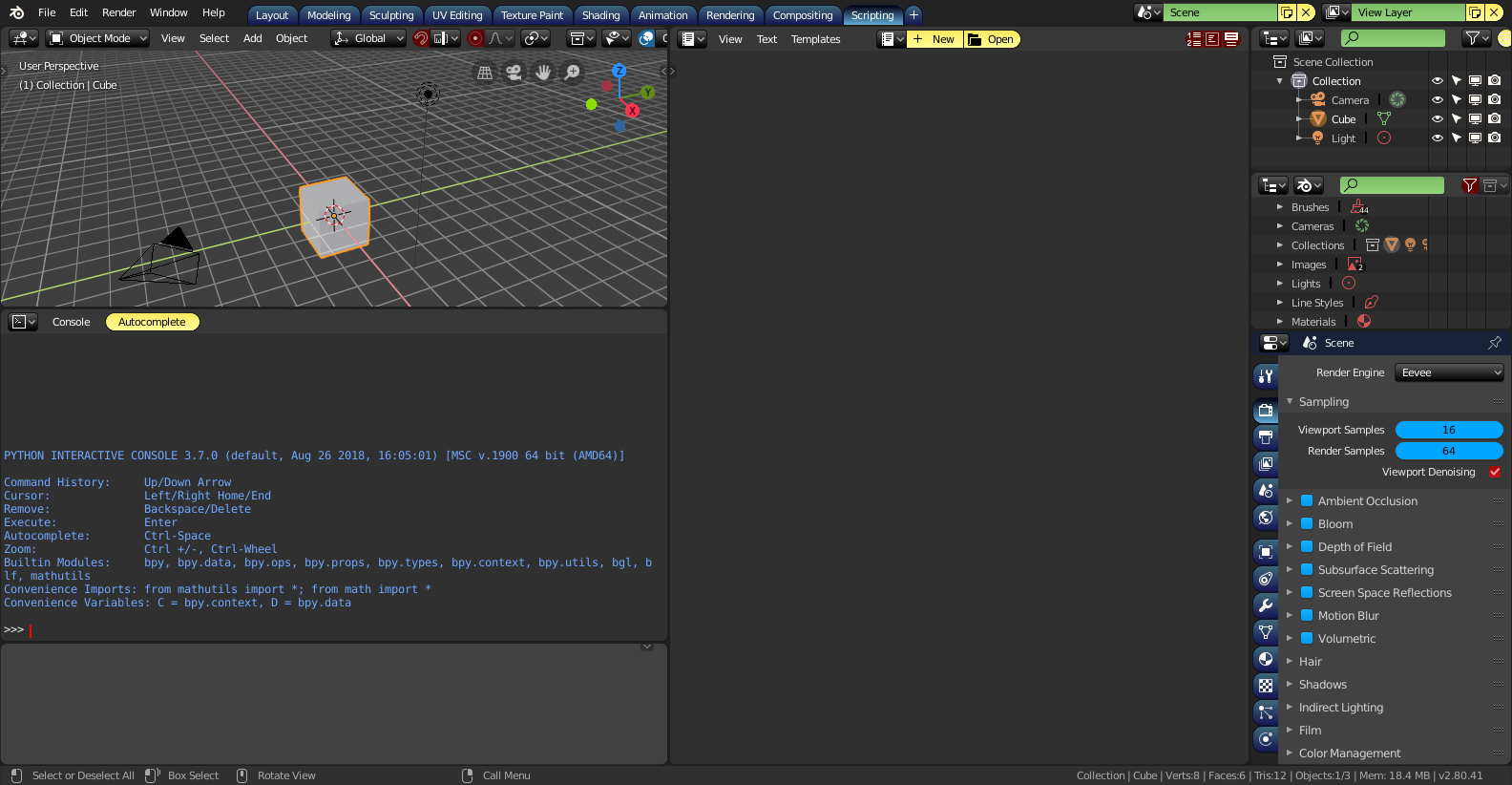1512x785 pixels.
Task: Switch to the Modeling workspace tab
Action: (x=329, y=15)
